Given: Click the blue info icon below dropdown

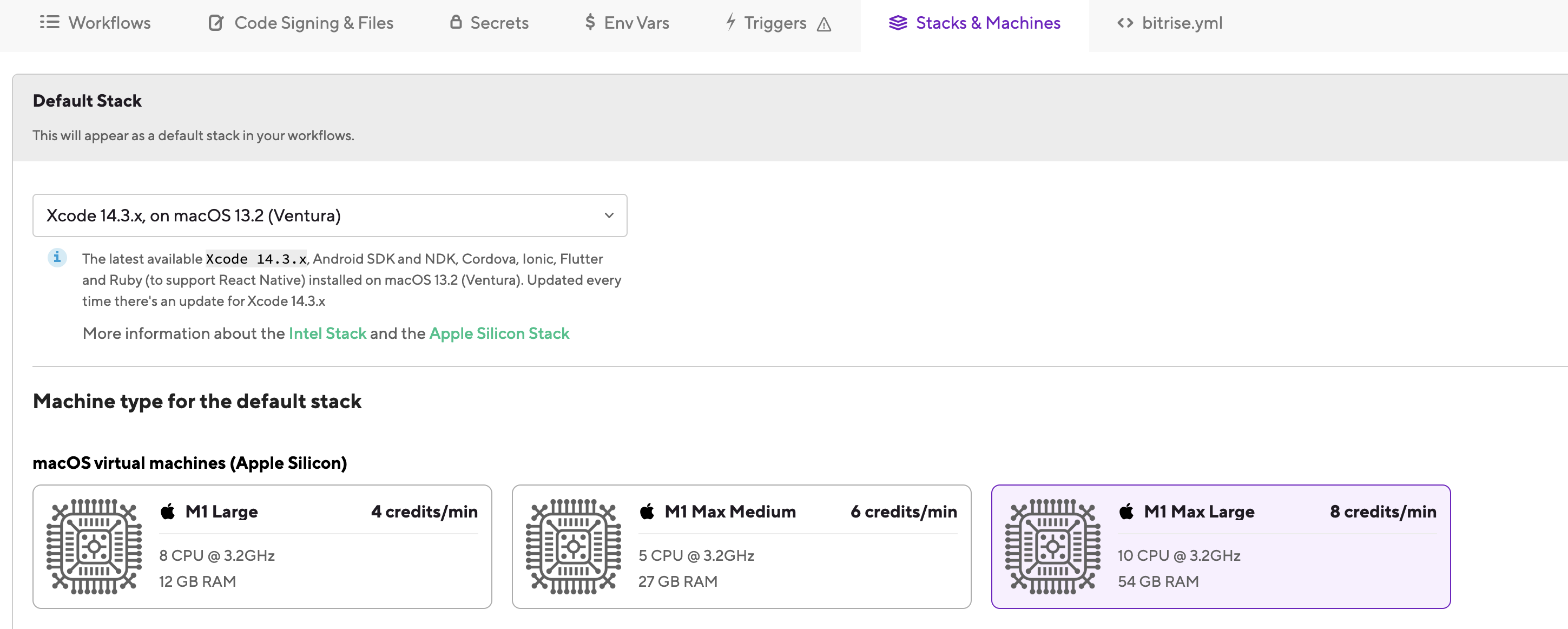Looking at the screenshot, I should (x=57, y=257).
